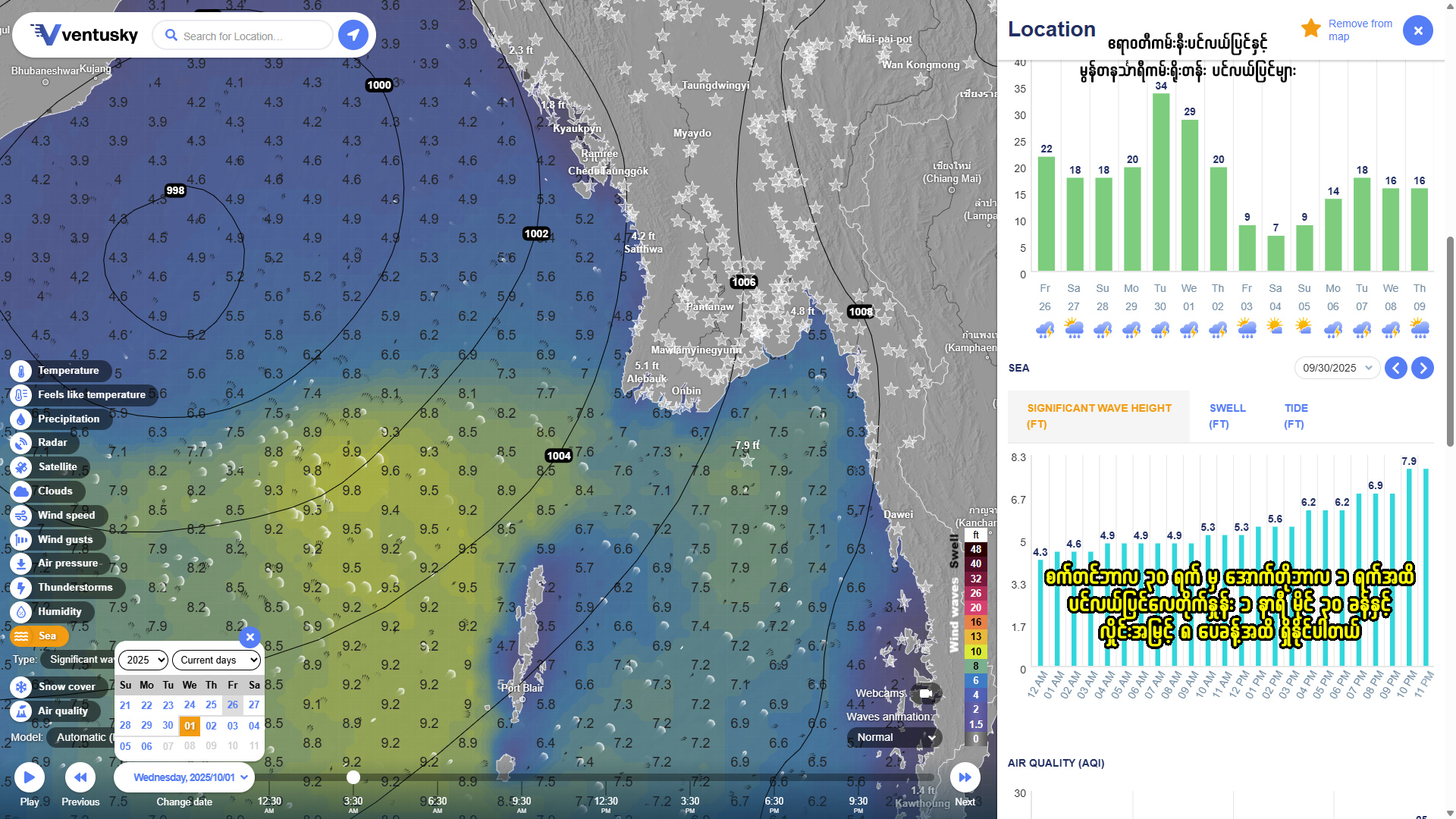Image resolution: width=1456 pixels, height=819 pixels.
Task: Open the year 2025 dropdown
Action: (143, 660)
